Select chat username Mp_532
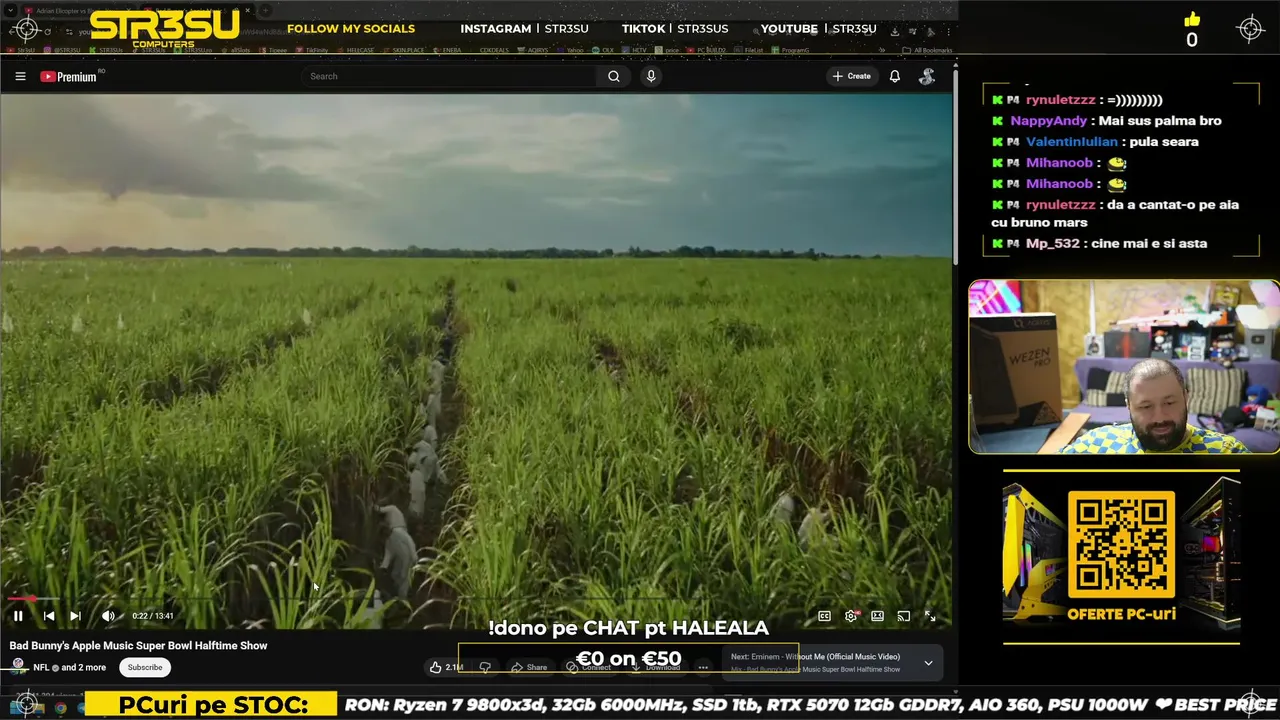 pos(1053,244)
